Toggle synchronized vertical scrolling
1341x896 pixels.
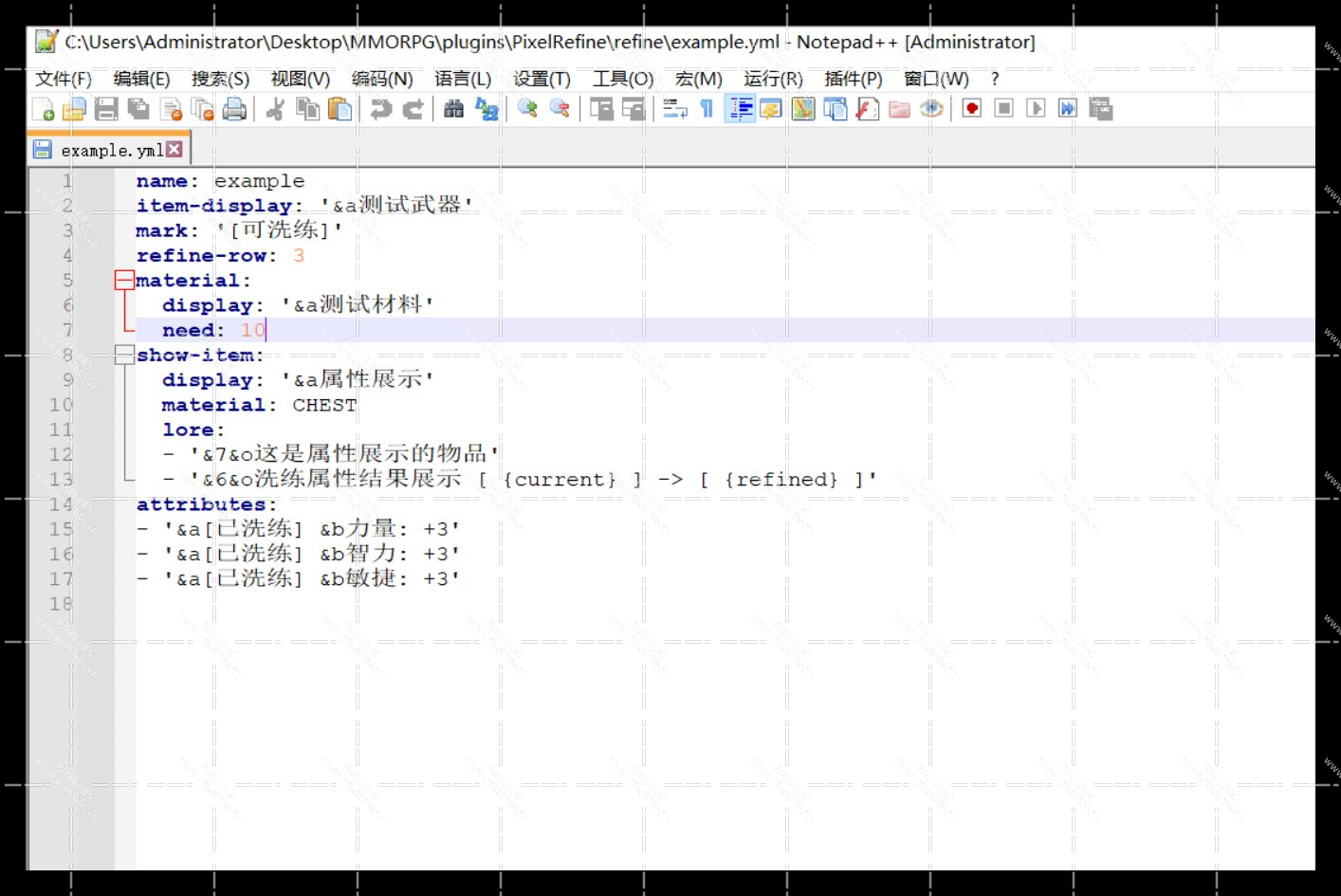(601, 110)
